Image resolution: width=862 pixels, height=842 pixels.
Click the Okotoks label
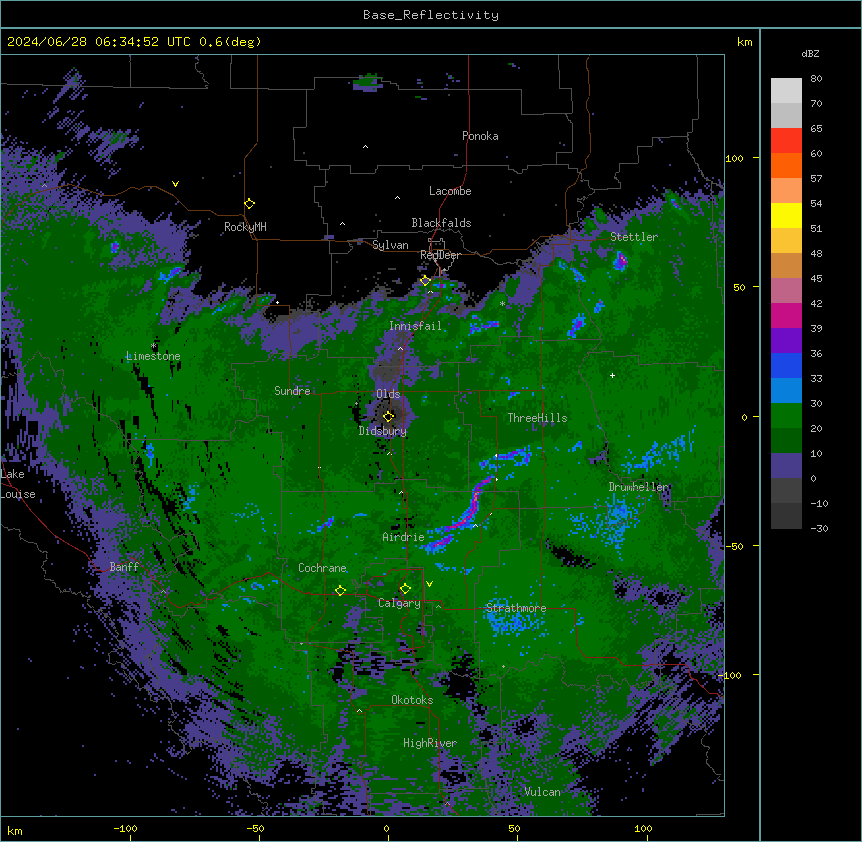pos(412,700)
